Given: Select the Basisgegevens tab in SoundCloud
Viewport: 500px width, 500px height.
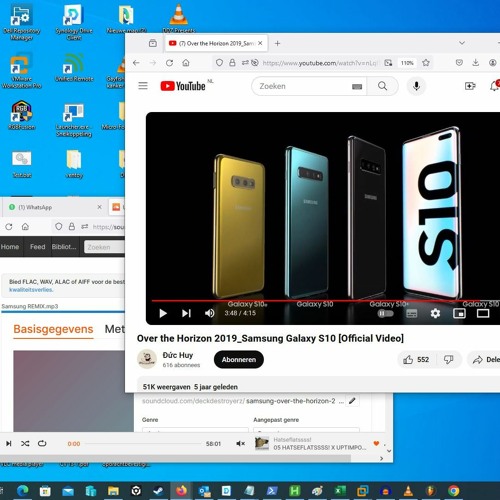Looking at the screenshot, I should point(53,329).
